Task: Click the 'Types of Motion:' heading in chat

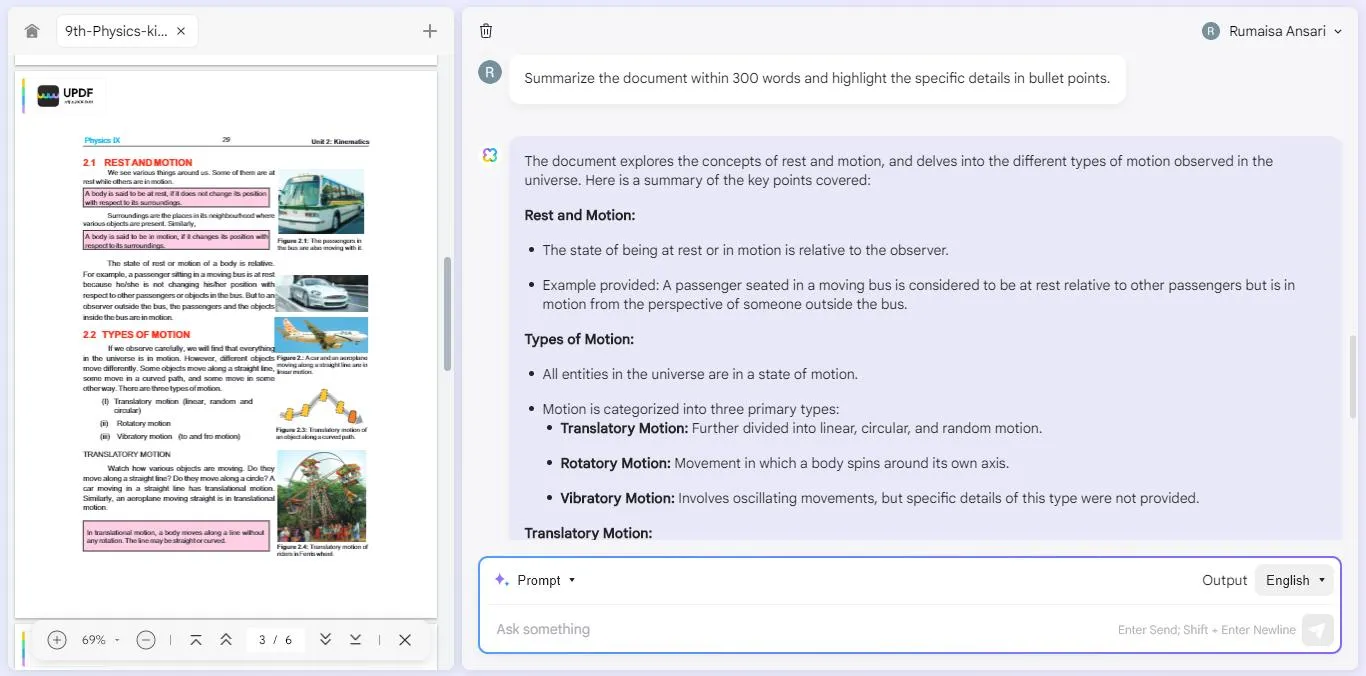Action: coord(579,339)
